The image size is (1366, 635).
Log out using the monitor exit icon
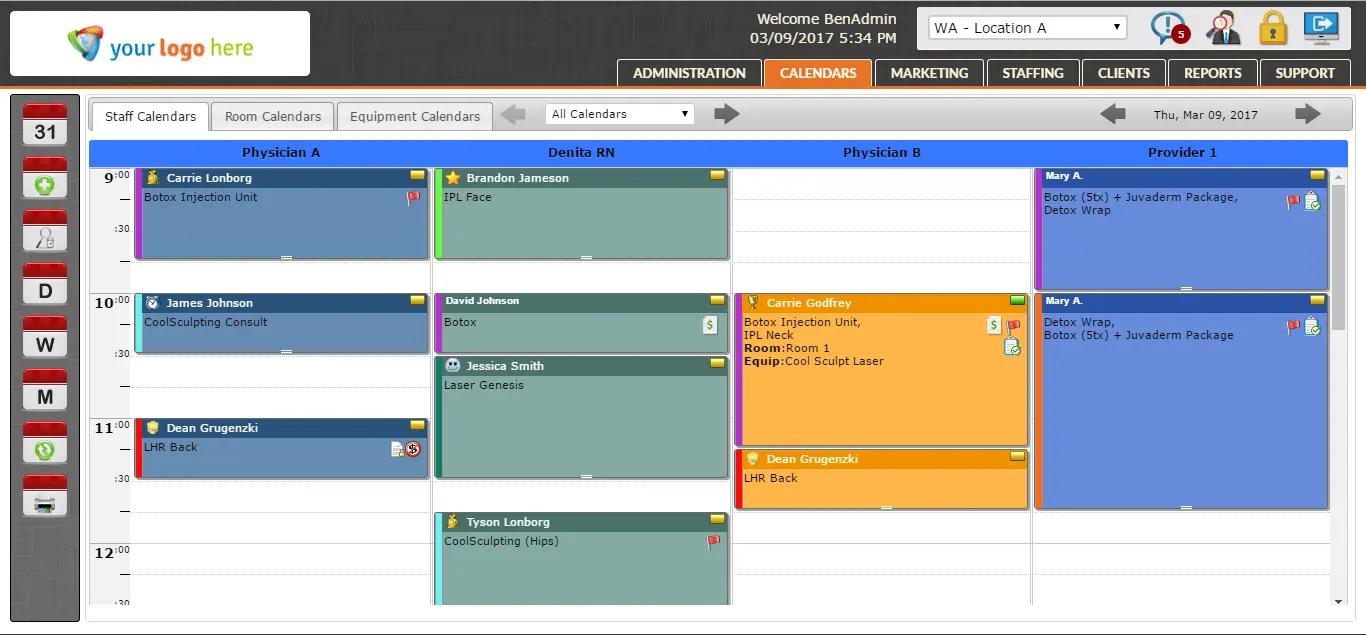click(x=1320, y=27)
